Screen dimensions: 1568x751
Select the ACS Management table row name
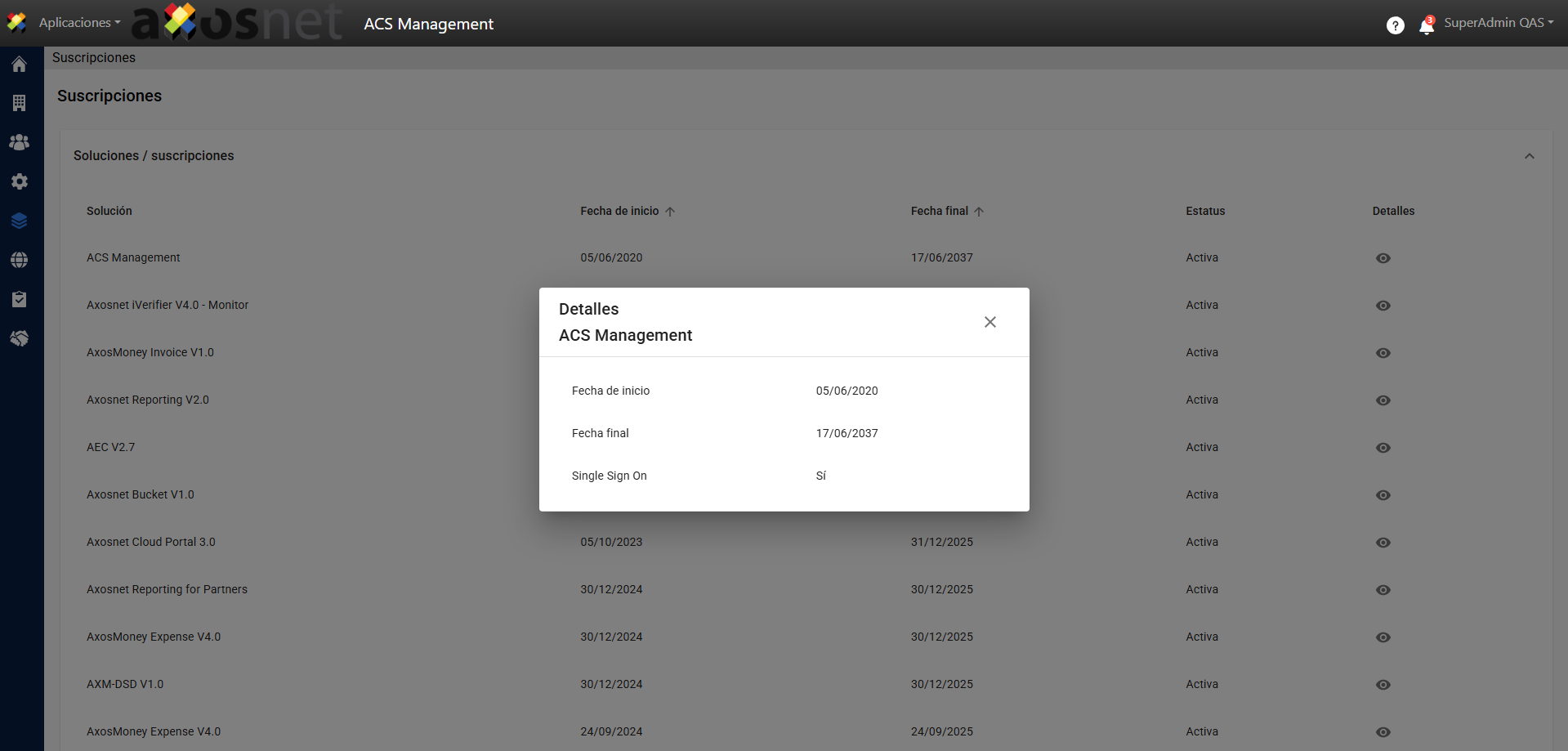pos(133,257)
